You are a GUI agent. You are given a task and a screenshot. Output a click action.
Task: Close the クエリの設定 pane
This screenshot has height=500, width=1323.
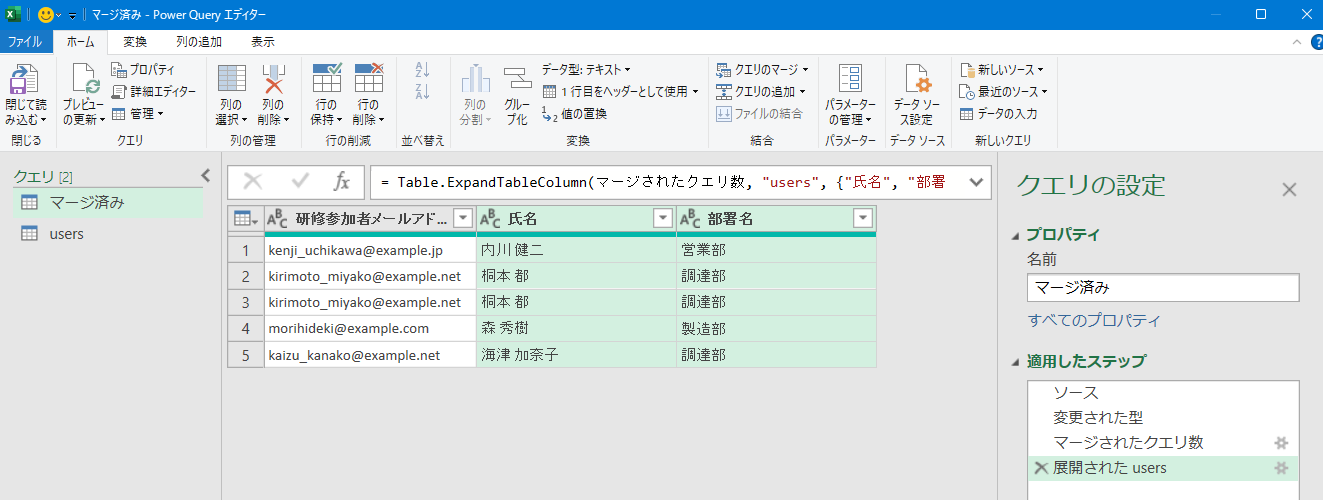point(1289,189)
